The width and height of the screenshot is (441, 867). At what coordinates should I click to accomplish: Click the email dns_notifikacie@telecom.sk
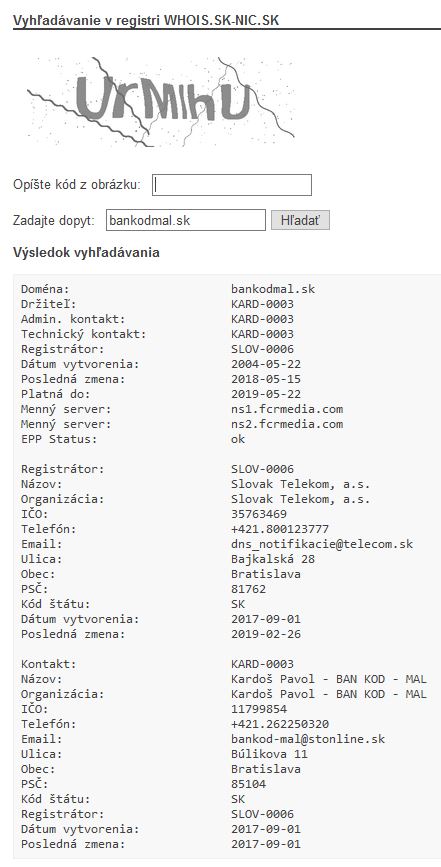click(322, 544)
